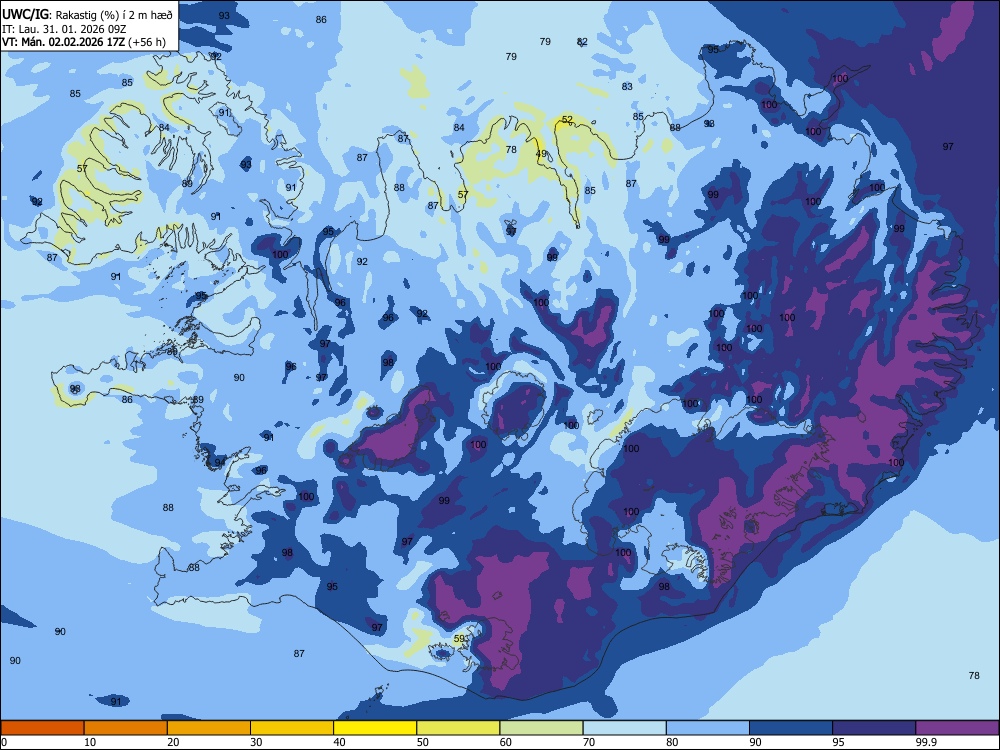Click the medium blue 80–90 legend swatch

click(x=708, y=728)
